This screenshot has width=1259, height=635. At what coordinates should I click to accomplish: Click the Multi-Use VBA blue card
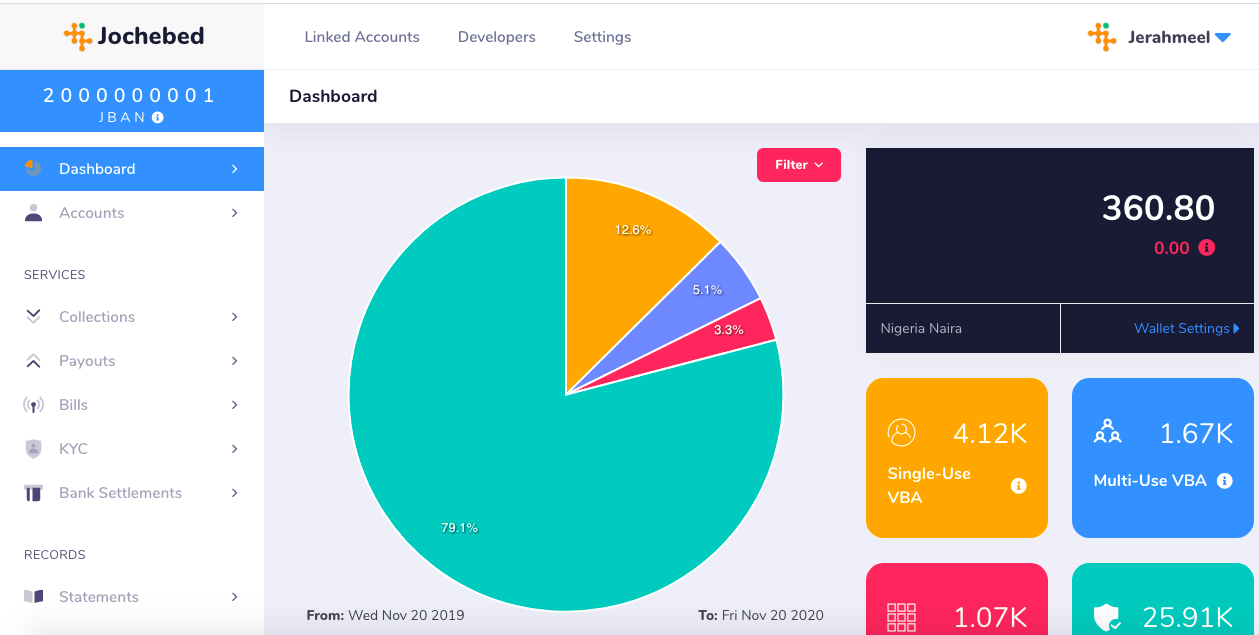click(1162, 458)
